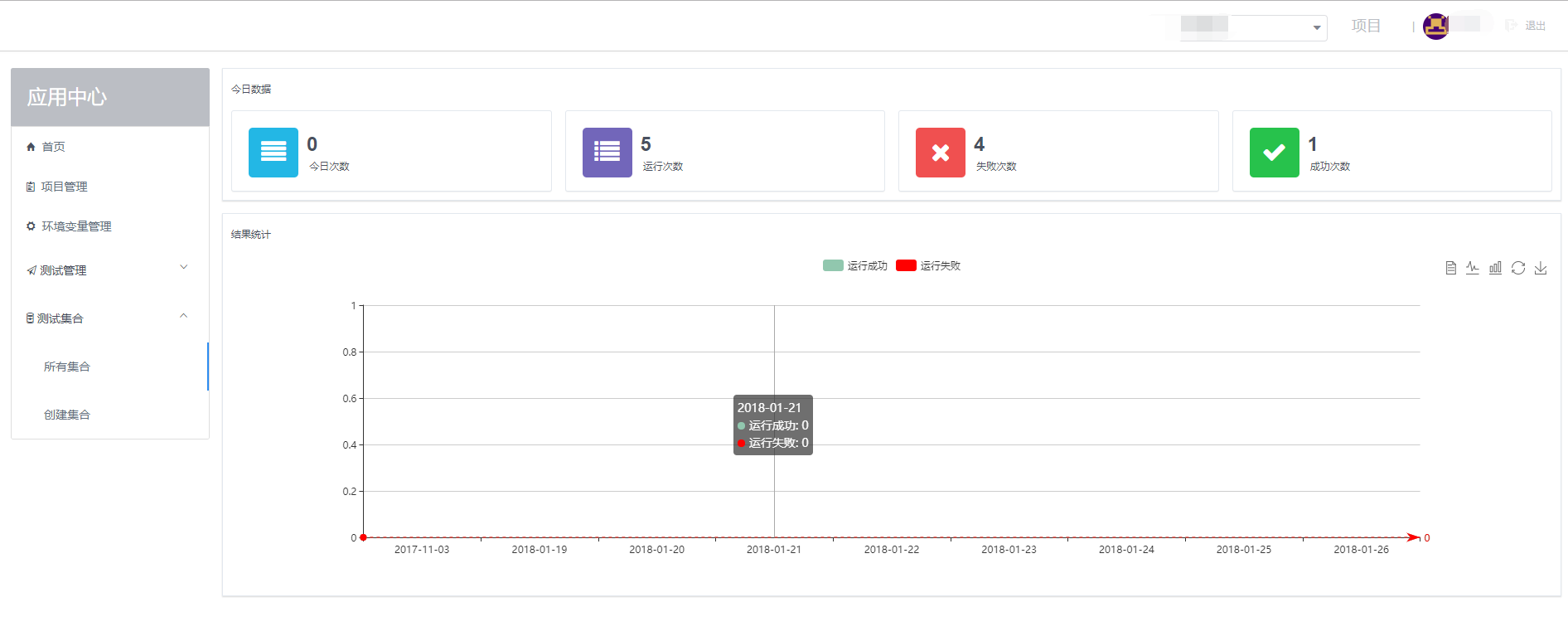Toggle the 运行失败 legend series
Screen dimensions: 1568x641
pyautogui.click(x=928, y=265)
